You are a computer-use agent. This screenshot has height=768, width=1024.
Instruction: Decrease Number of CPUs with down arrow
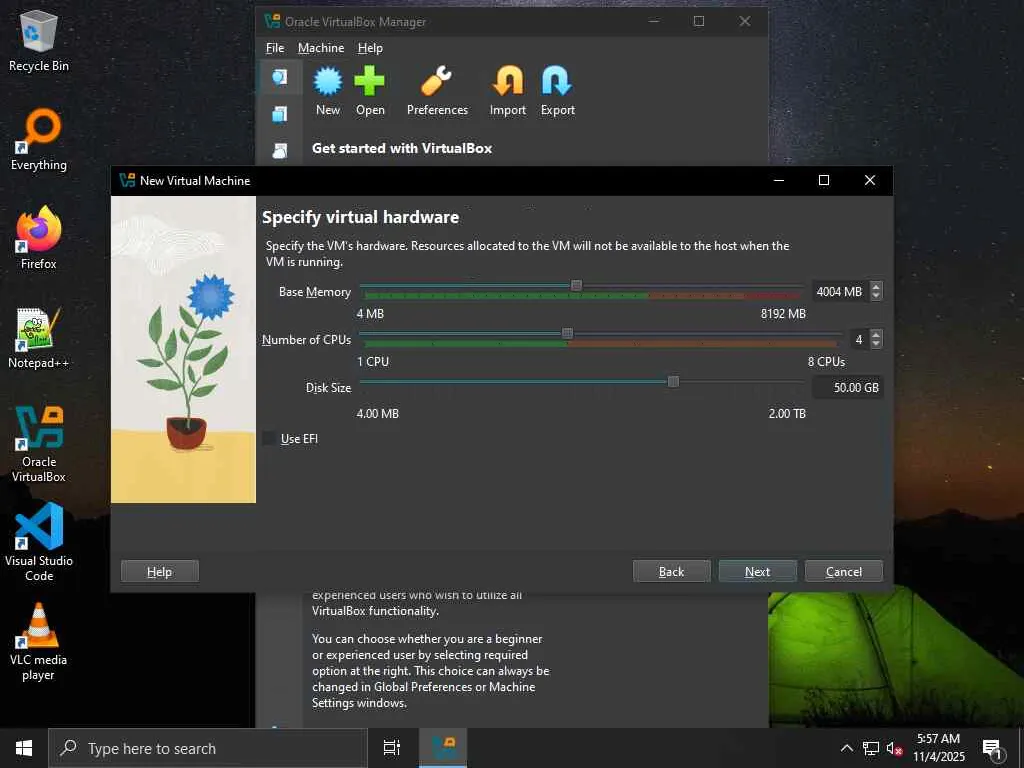[x=876, y=344]
